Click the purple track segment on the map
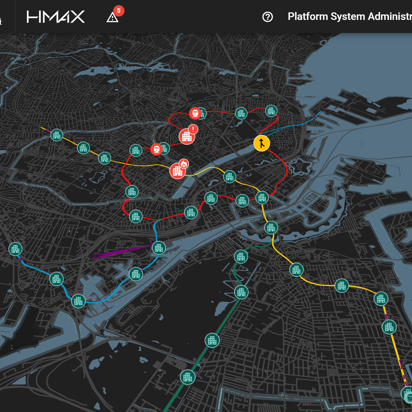This screenshot has width=412, height=412. click(122, 252)
